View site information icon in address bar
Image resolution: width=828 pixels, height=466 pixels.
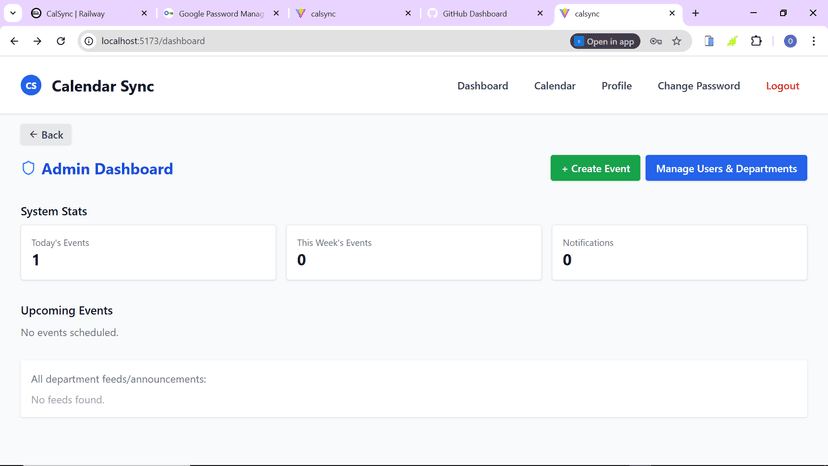coord(89,41)
